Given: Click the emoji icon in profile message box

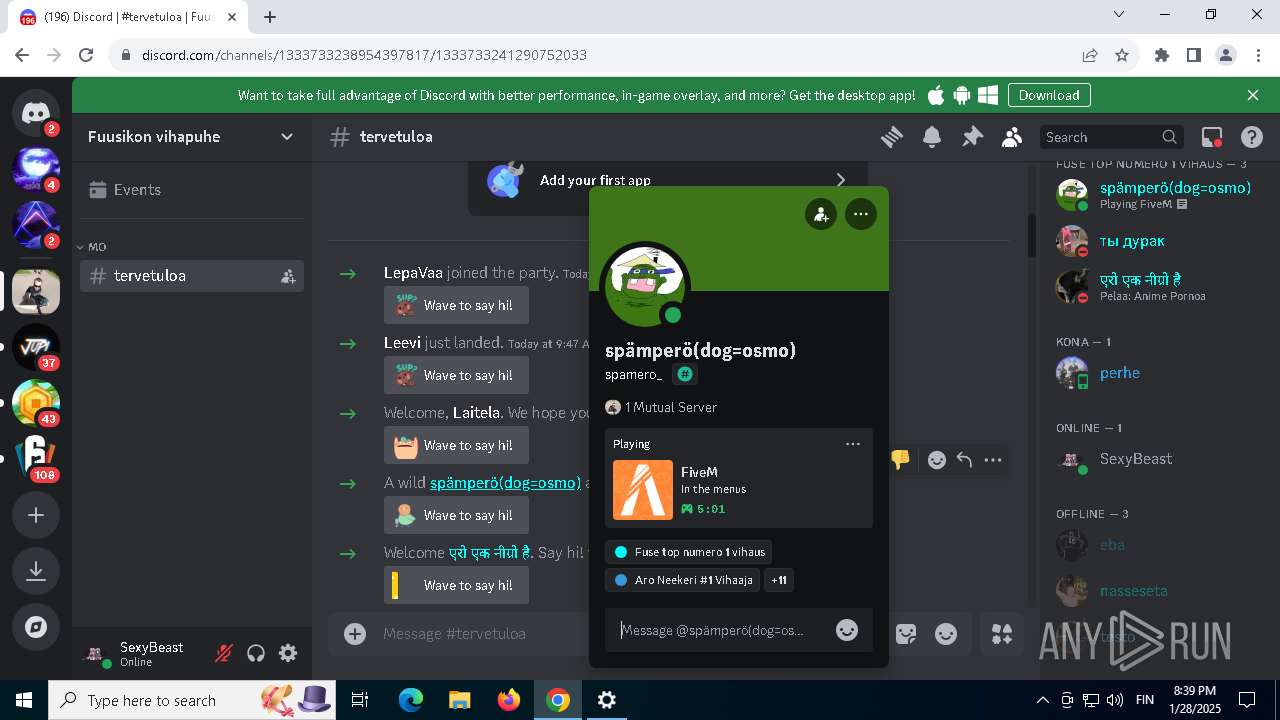Looking at the screenshot, I should pos(847,630).
